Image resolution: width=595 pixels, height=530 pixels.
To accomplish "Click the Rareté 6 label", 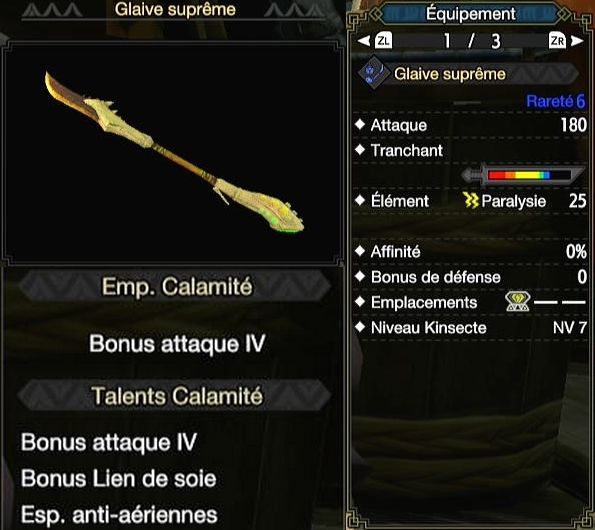I will 556,101.
